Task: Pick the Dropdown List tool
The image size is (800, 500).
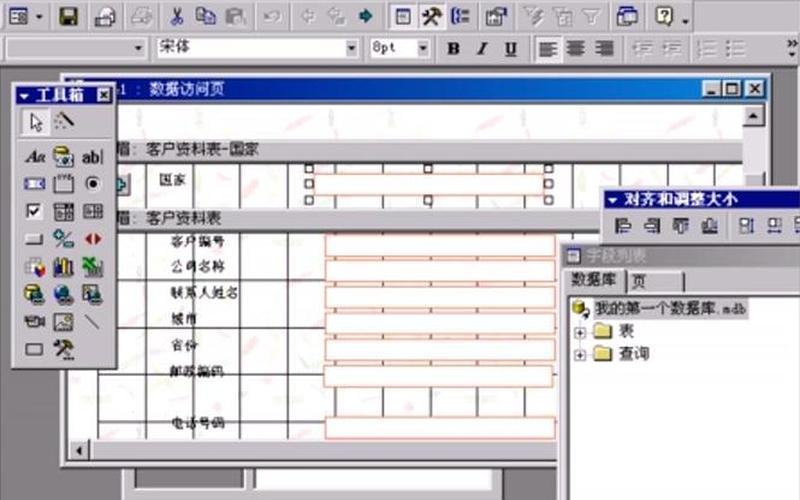Action: pos(64,211)
